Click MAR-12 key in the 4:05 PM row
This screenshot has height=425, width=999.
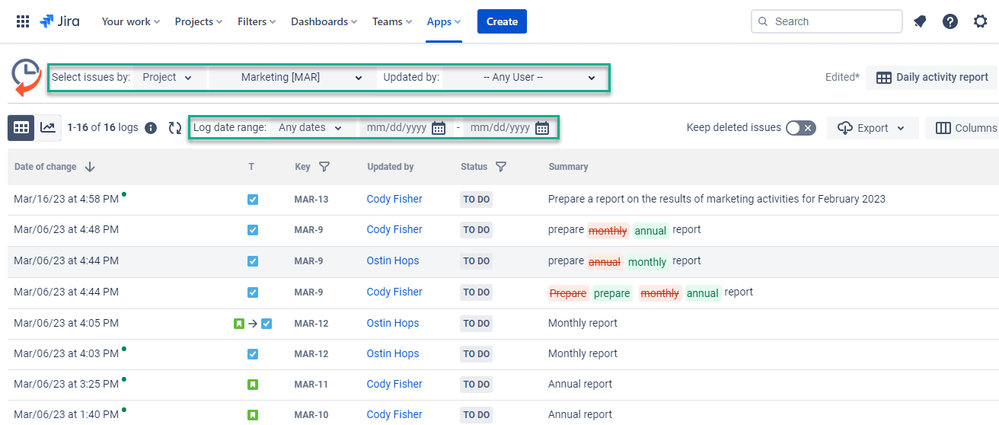pyautogui.click(x=312, y=324)
